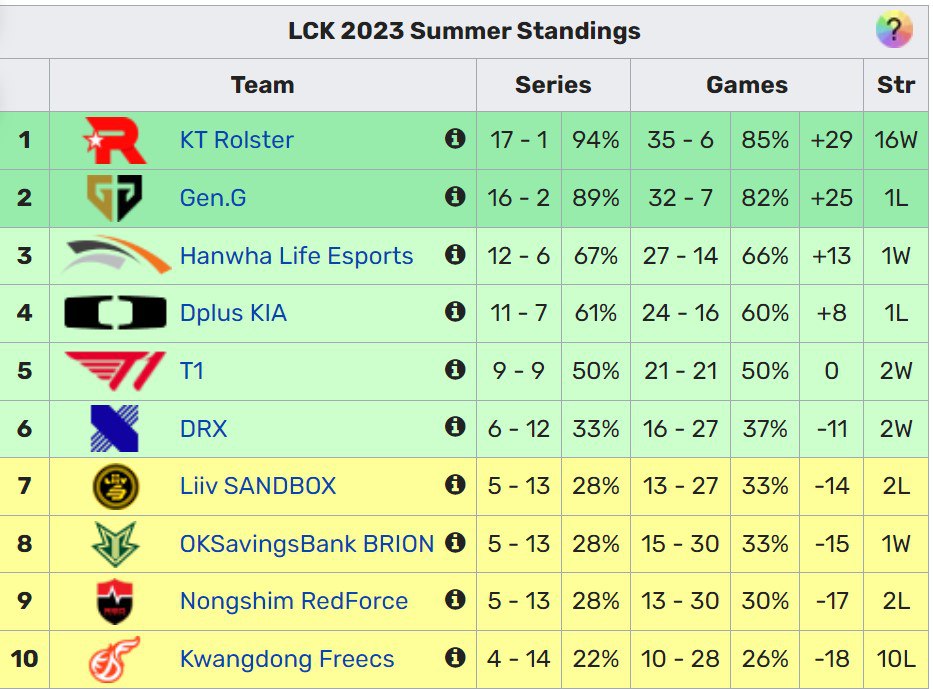
Task: Click the info icon beside DRX
Action: tap(456, 428)
